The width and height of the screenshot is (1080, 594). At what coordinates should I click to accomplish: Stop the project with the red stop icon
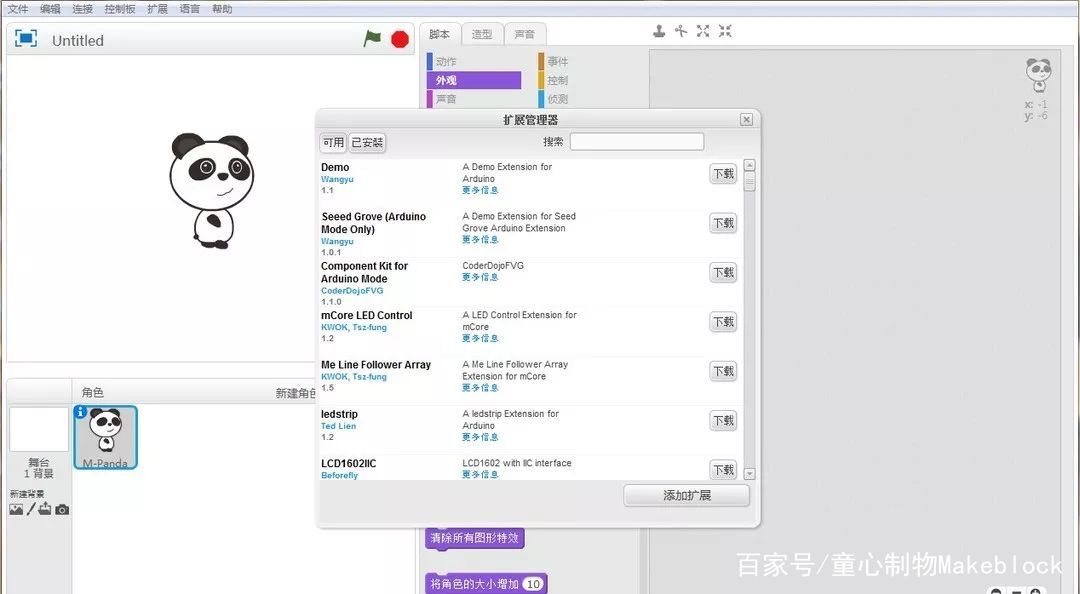[399, 39]
